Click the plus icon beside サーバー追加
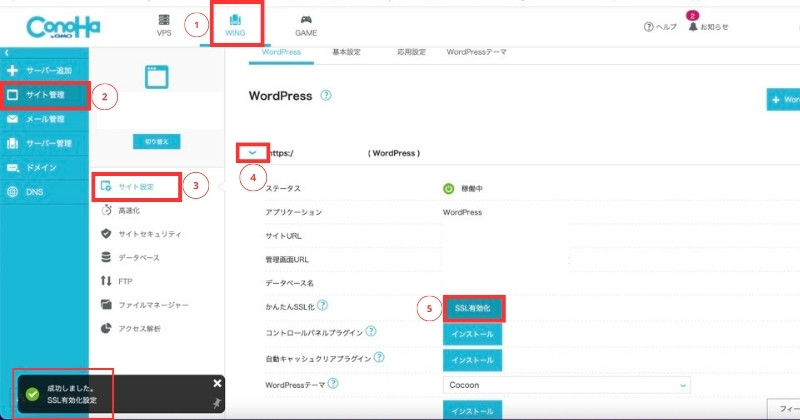800x420 pixels. [12, 70]
